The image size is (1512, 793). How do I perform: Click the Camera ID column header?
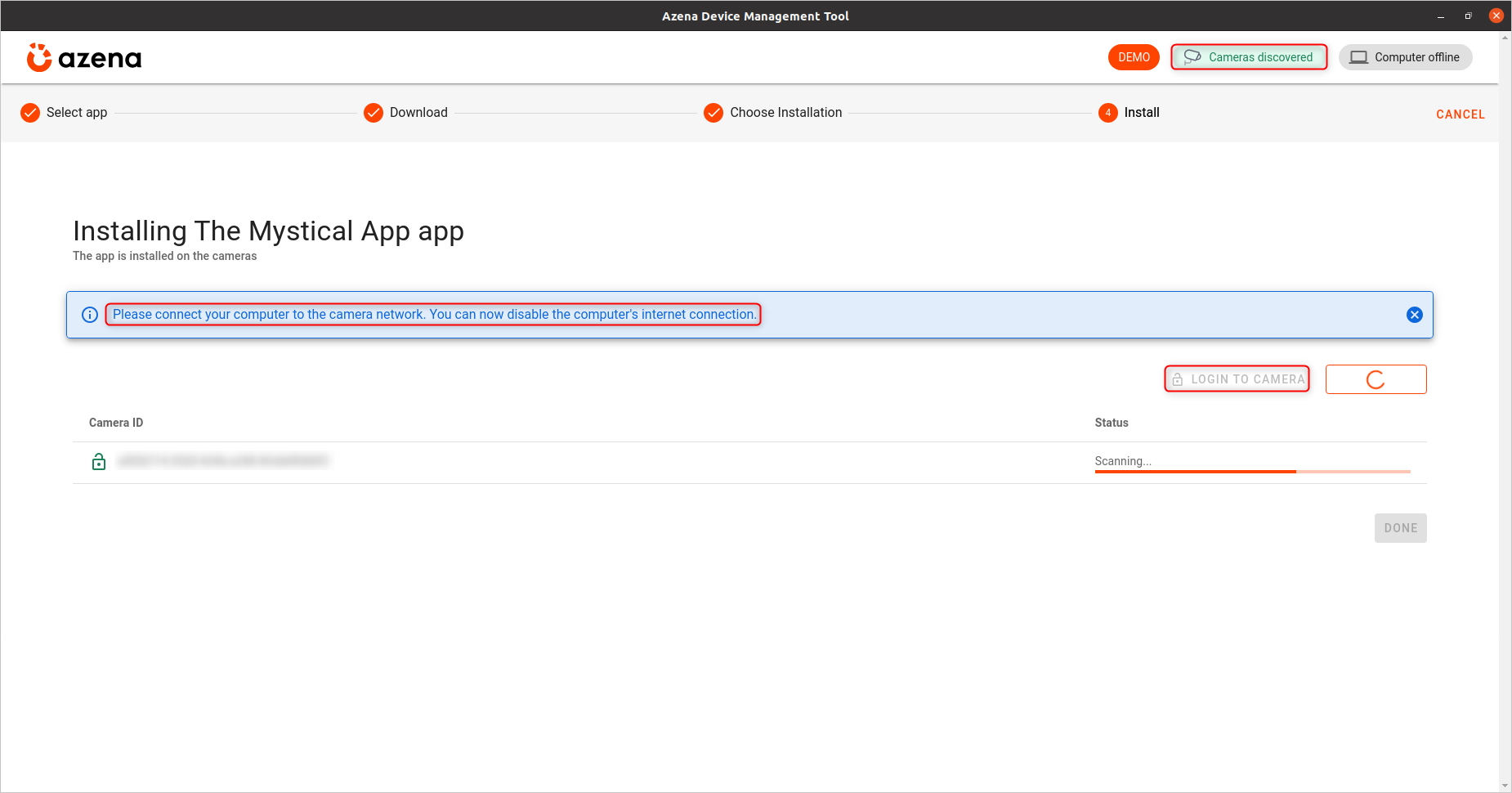pyautogui.click(x=116, y=423)
